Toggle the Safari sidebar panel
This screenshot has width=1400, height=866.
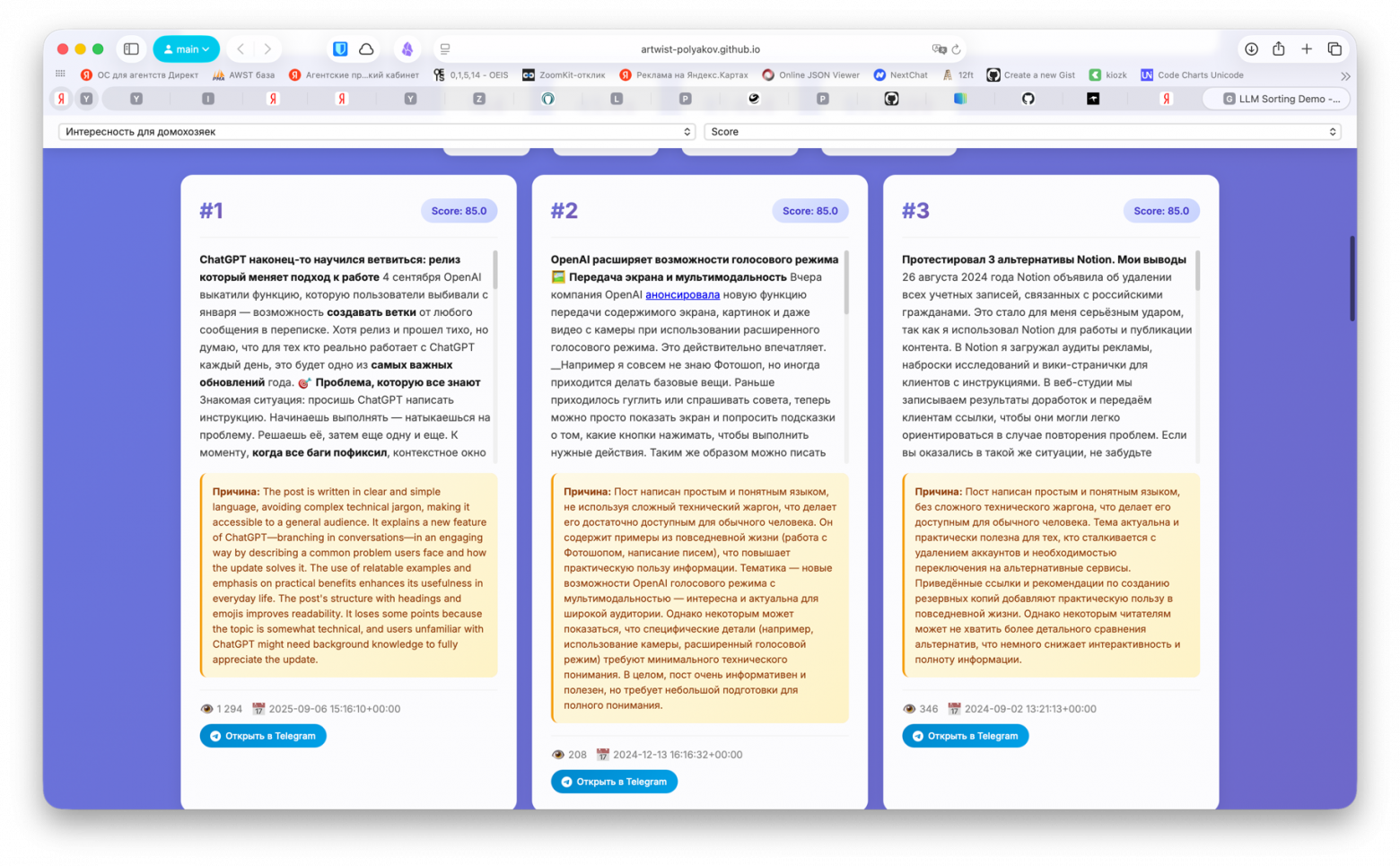pyautogui.click(x=131, y=49)
